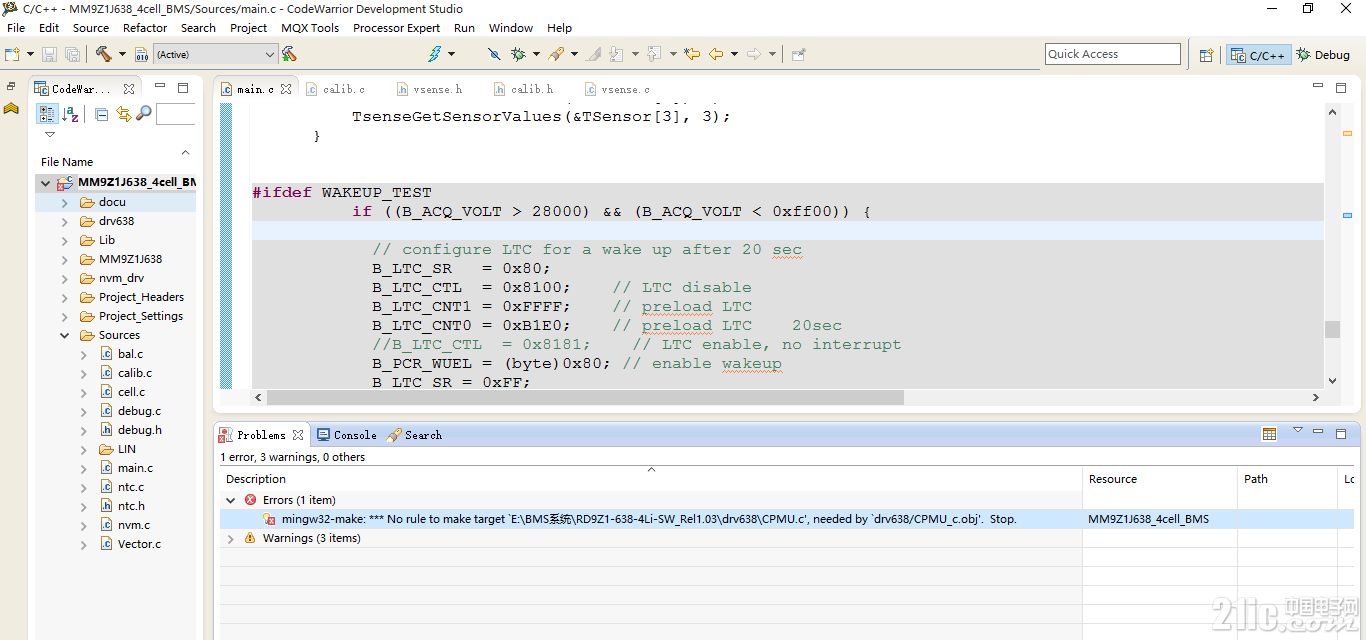Open the Problems view menu triangle
The height and width of the screenshot is (640, 1366).
pyautogui.click(x=1298, y=430)
